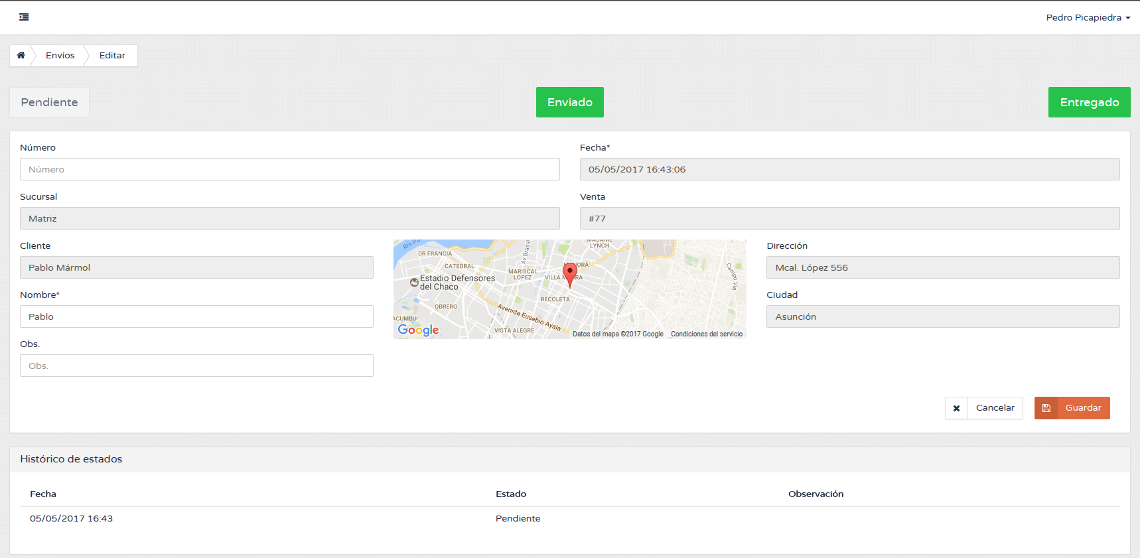Focus the Nombre field containing Pablo

(197, 316)
